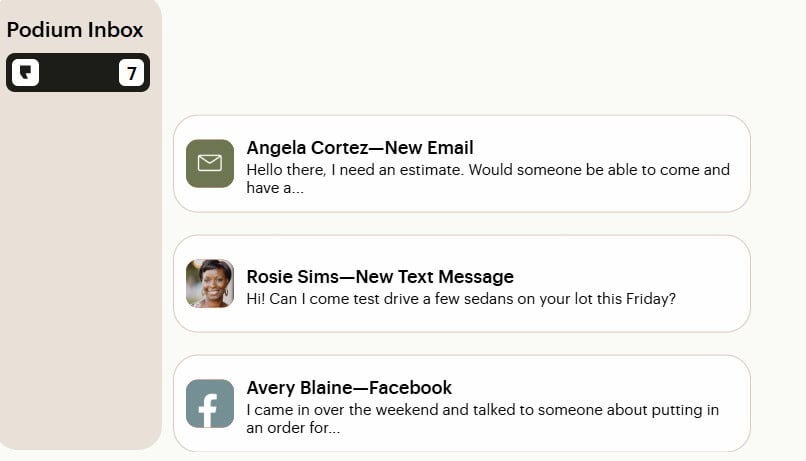
Task: Click the green email envelope icon
Action: (210, 163)
